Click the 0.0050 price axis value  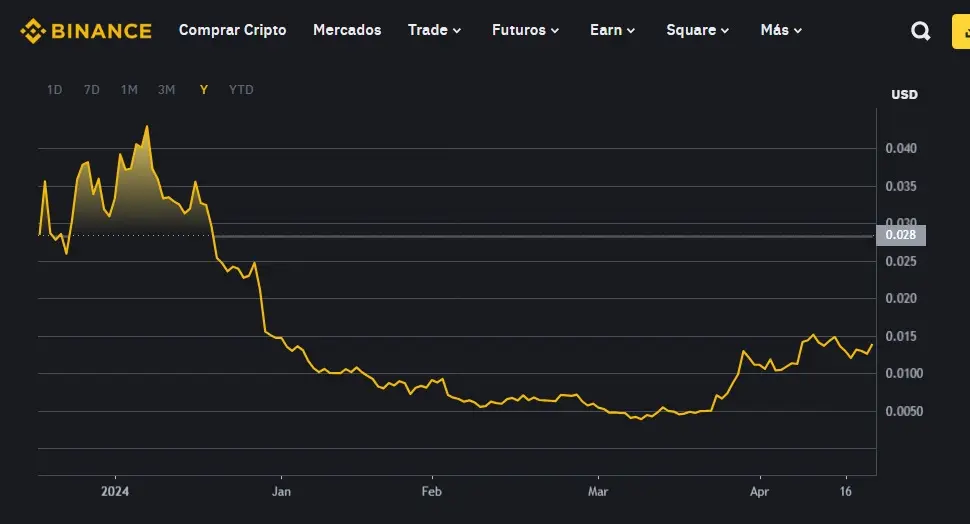[904, 411]
